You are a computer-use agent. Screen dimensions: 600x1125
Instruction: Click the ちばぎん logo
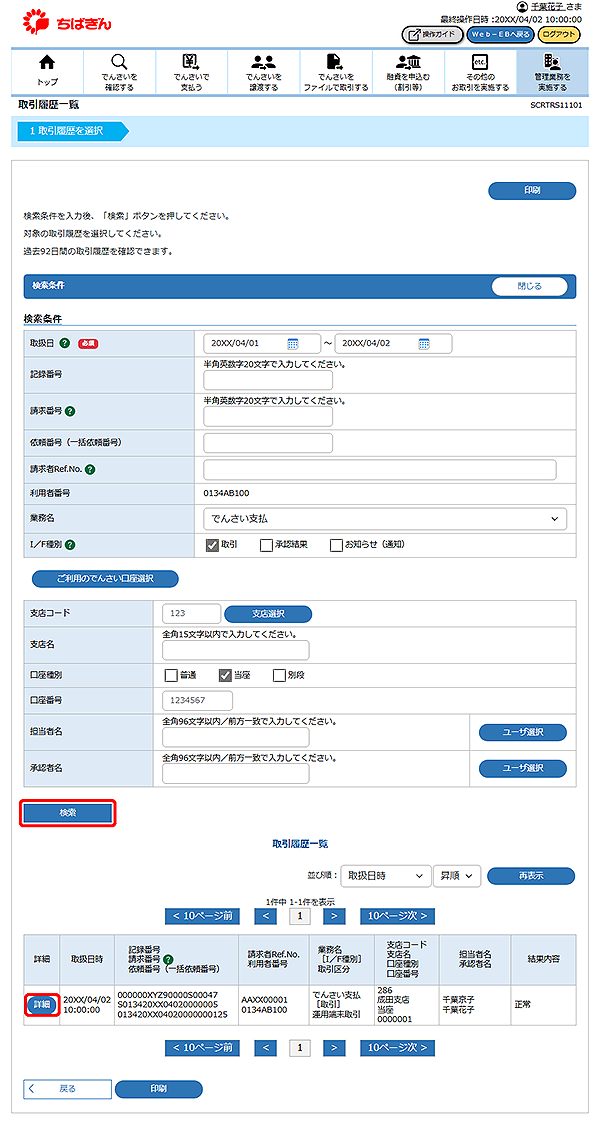coord(67,22)
